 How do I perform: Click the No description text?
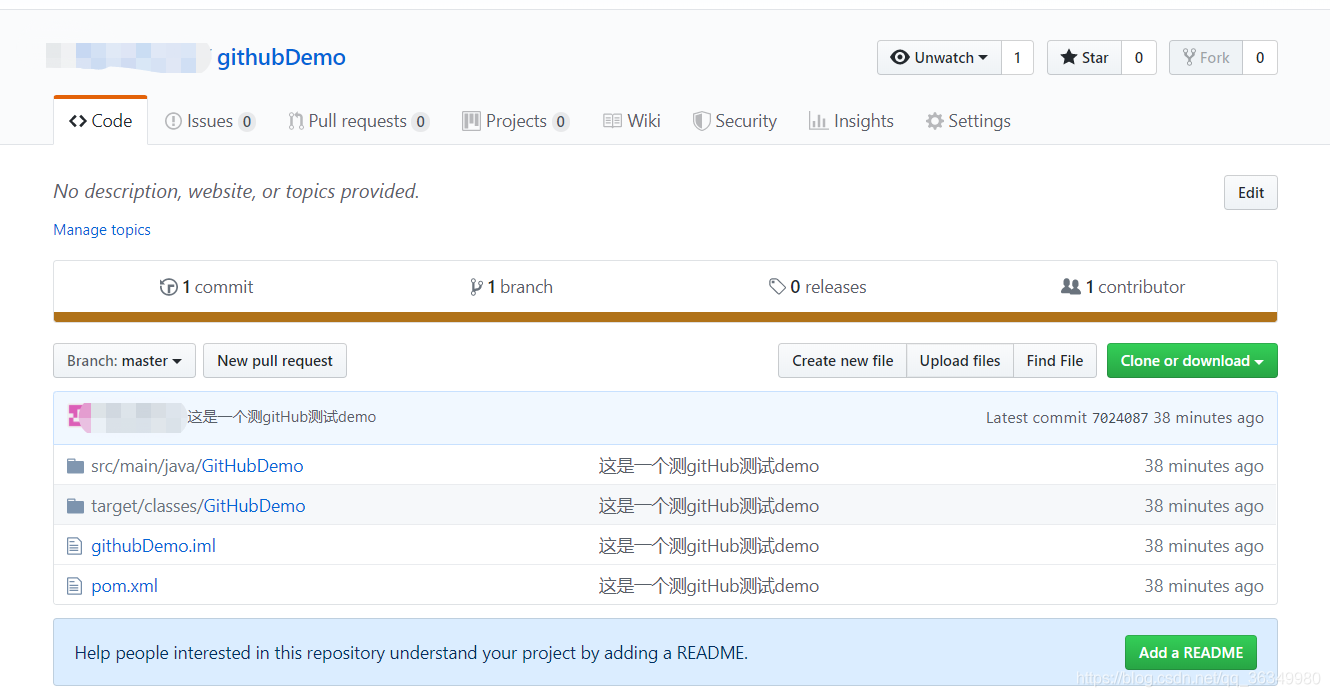[236, 191]
